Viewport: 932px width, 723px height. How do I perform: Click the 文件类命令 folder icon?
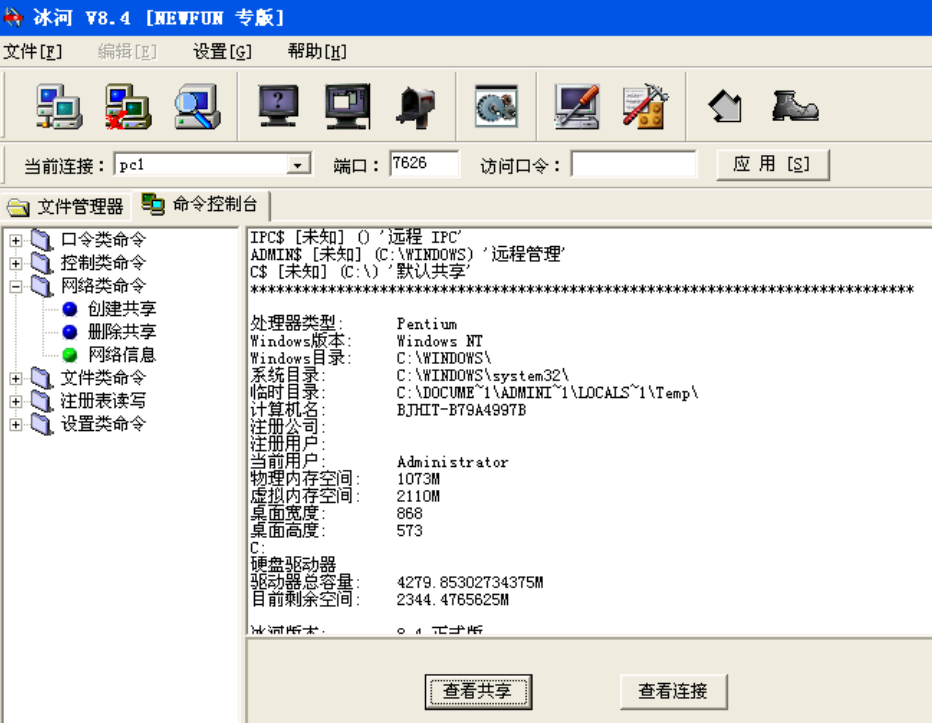tap(42, 378)
